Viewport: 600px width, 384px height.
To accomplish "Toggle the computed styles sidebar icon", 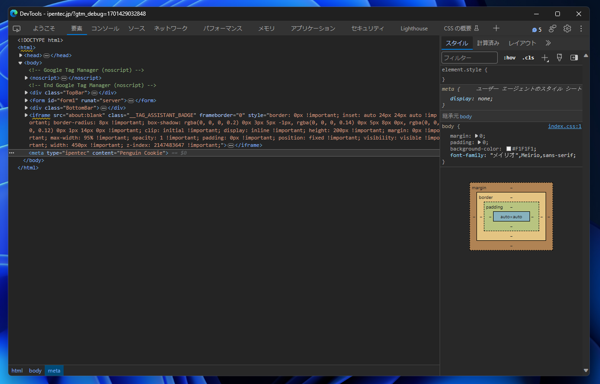I will [x=574, y=58].
